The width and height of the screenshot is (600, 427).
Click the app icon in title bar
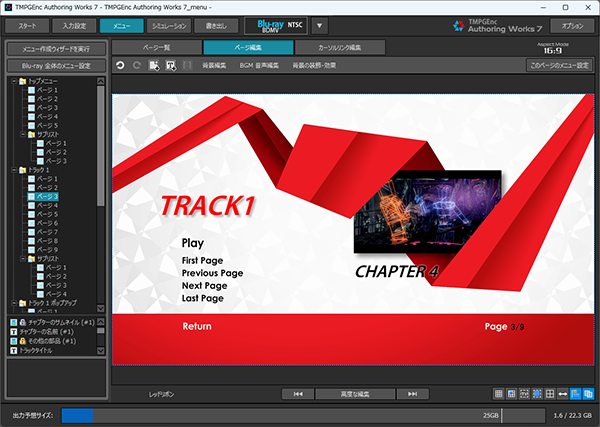pos(8,7)
